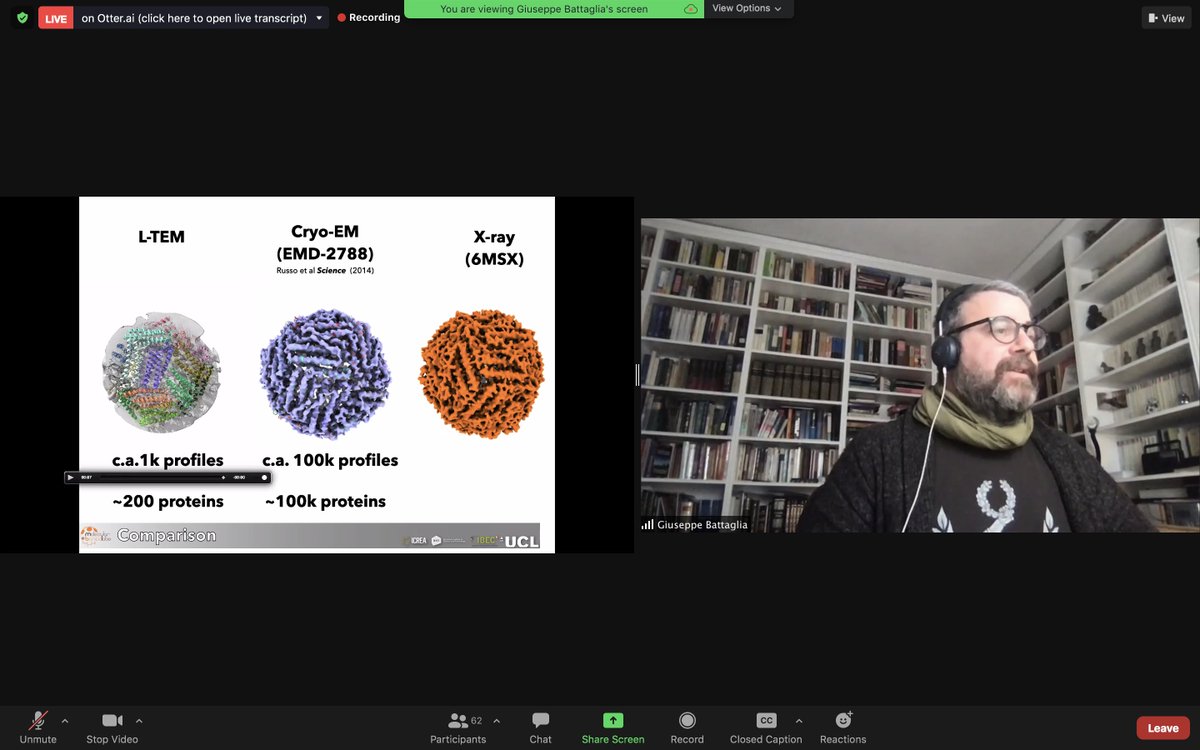The image size is (1200, 750).
Task: Click the round knob on slide video player
Action: click(x=264, y=477)
